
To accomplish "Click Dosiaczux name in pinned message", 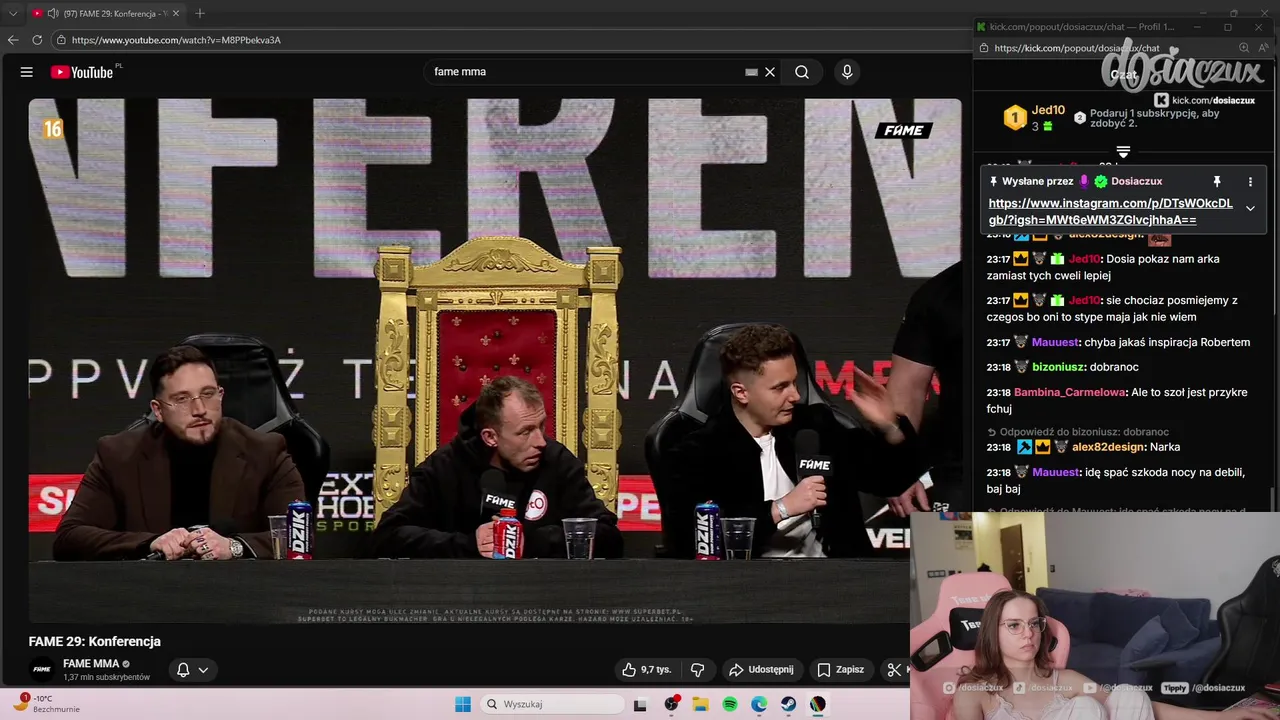I will tap(1137, 182).
